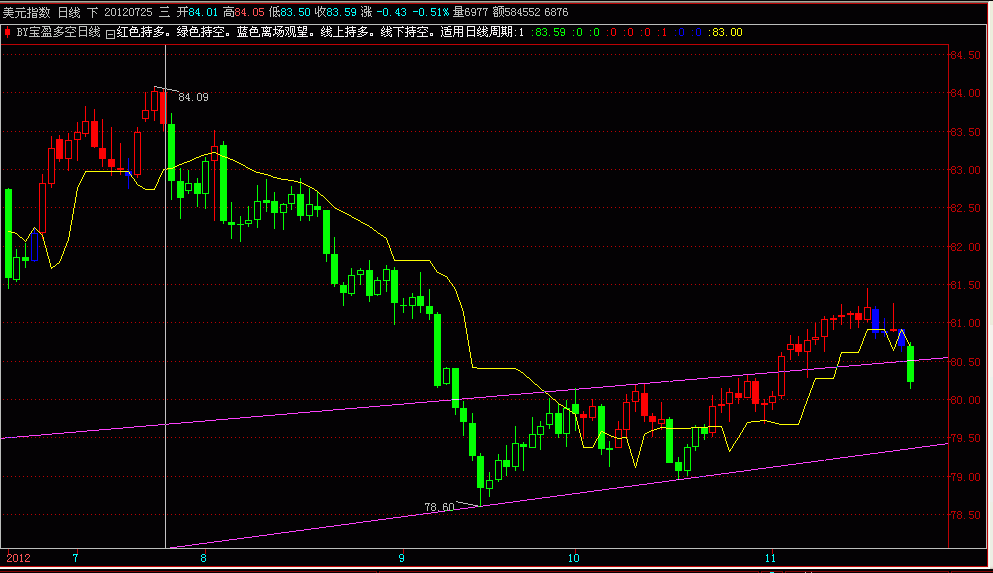Click the closing price 收83.59 value

[336, 12]
